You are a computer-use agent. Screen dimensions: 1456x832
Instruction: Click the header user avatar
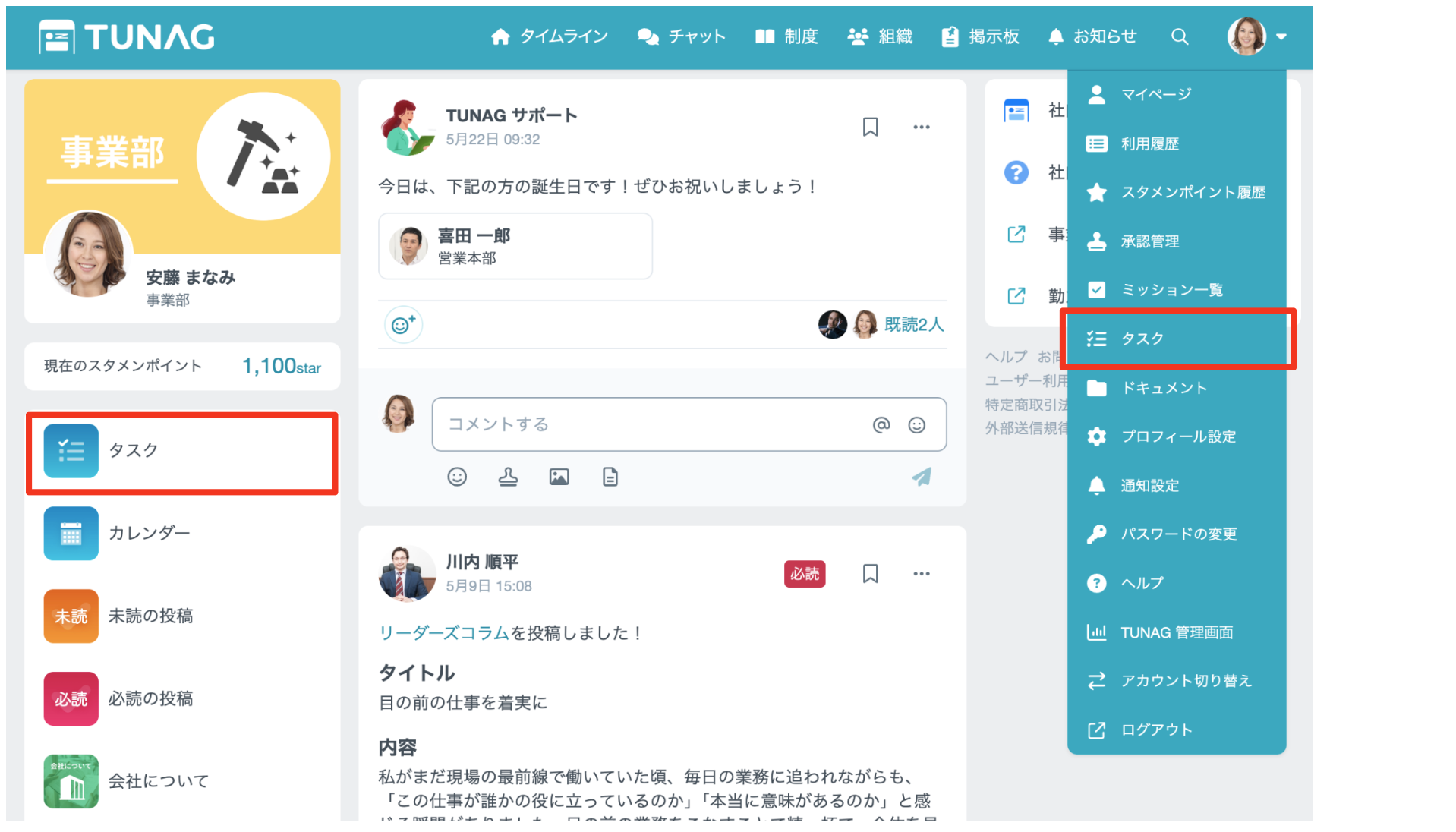(1246, 36)
